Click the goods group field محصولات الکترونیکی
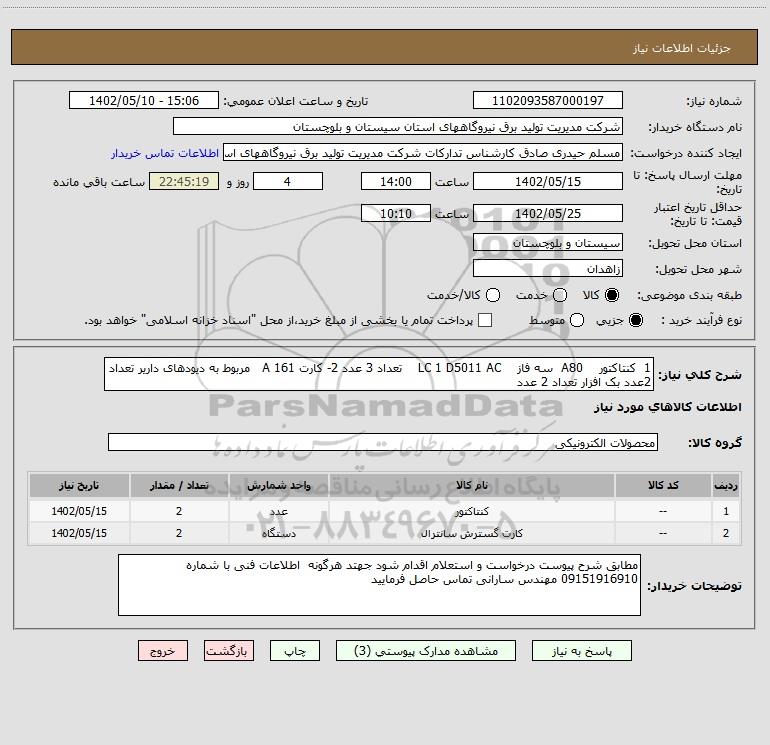 click(x=383, y=442)
